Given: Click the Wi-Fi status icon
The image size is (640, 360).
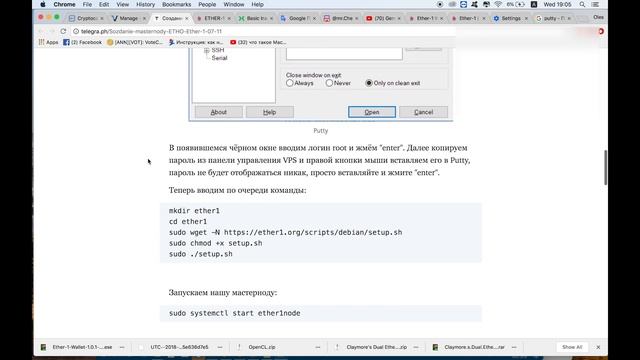Looking at the screenshot, I should (498, 4).
